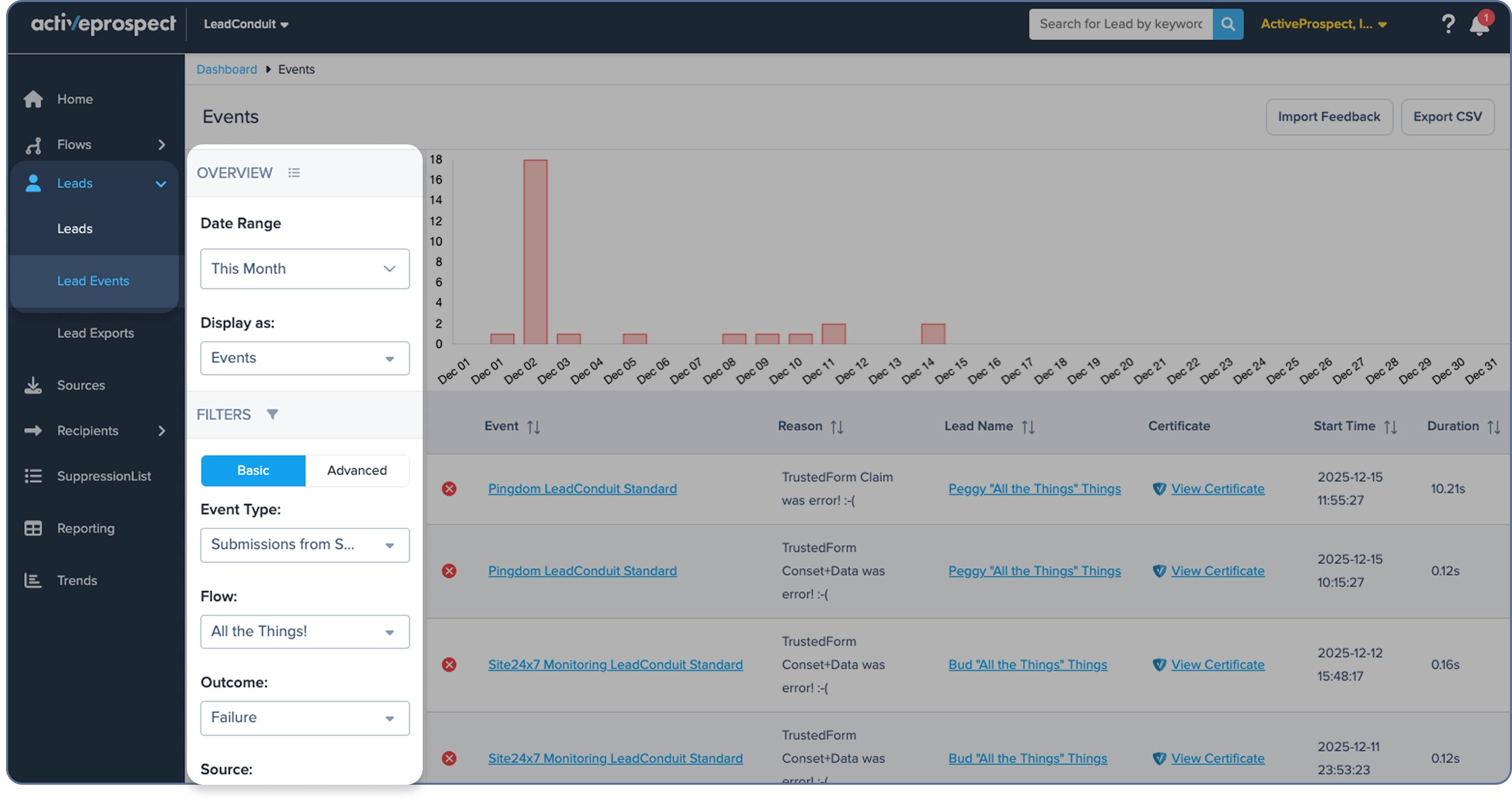The width and height of the screenshot is (1512, 801).
Task: Click the Home house icon in sidebar
Action: (x=34, y=99)
